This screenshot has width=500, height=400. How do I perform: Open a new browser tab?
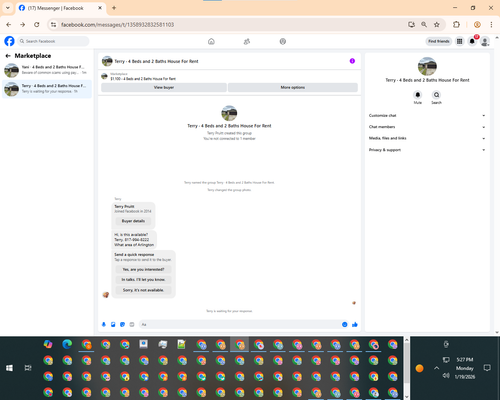coord(114,8)
